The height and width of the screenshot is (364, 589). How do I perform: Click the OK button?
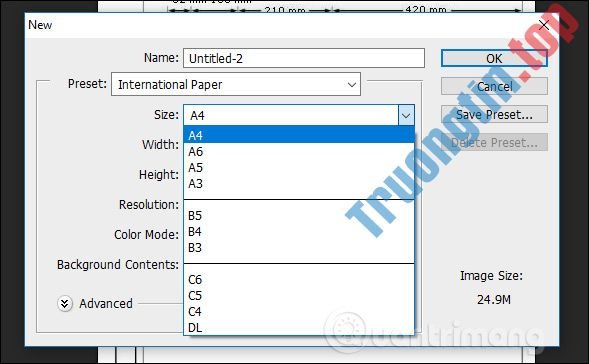494,59
